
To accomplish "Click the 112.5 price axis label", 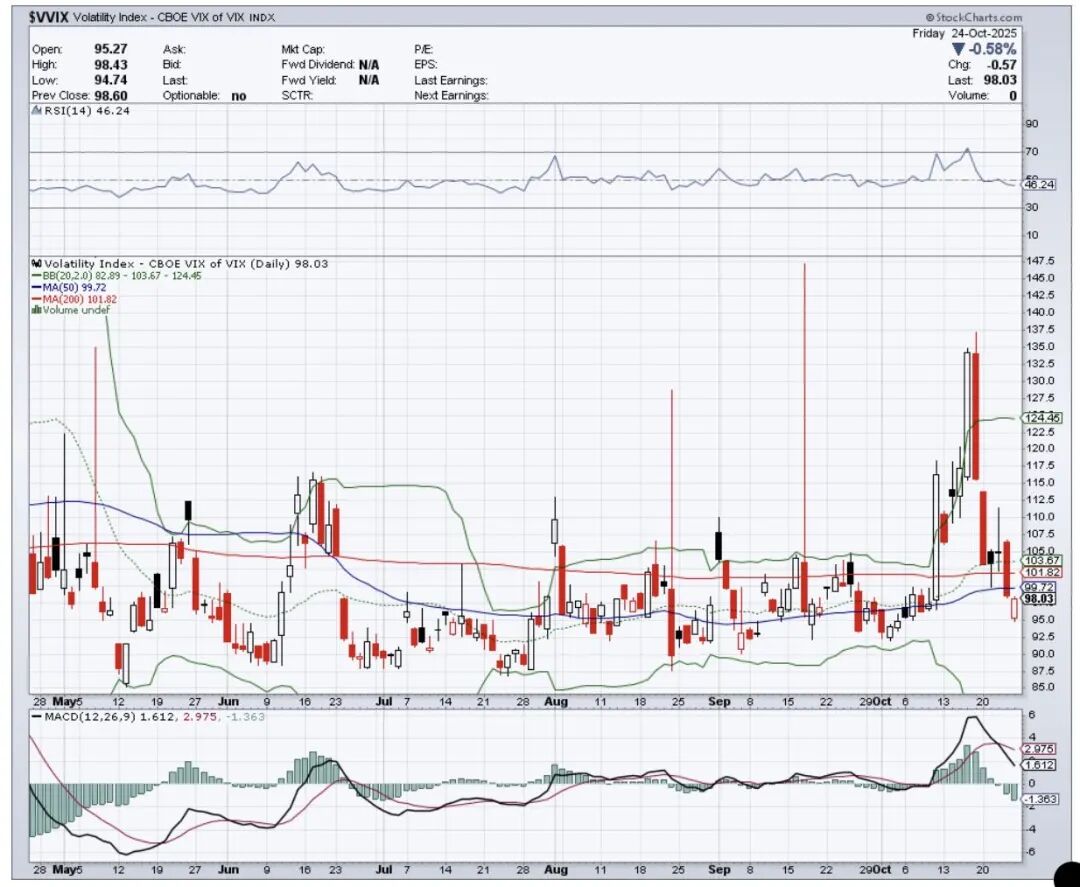I will point(1041,500).
